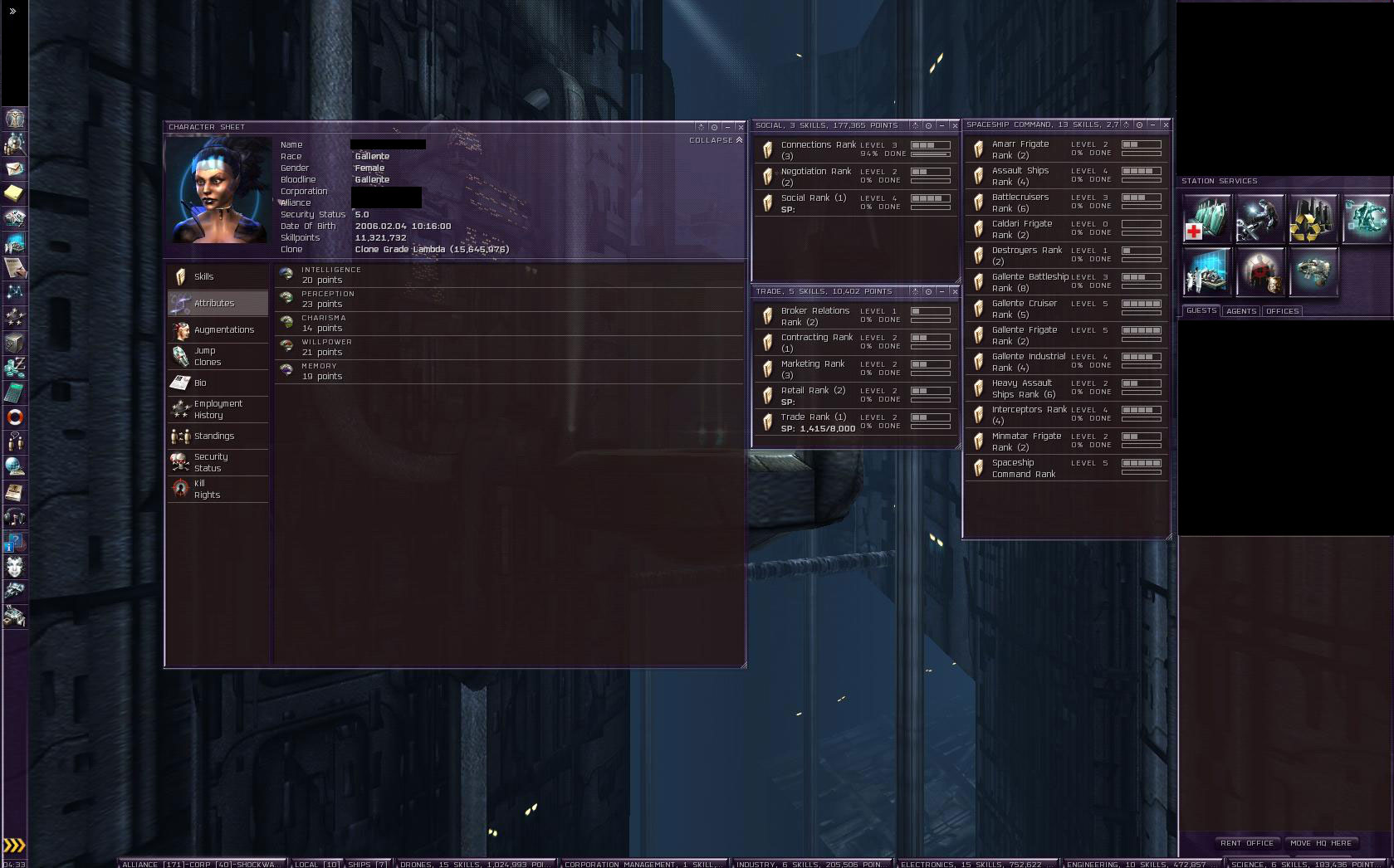Screen dimensions: 1394x868
Task: Click the Gallente Cruiser level bar
Action: [x=1142, y=304]
